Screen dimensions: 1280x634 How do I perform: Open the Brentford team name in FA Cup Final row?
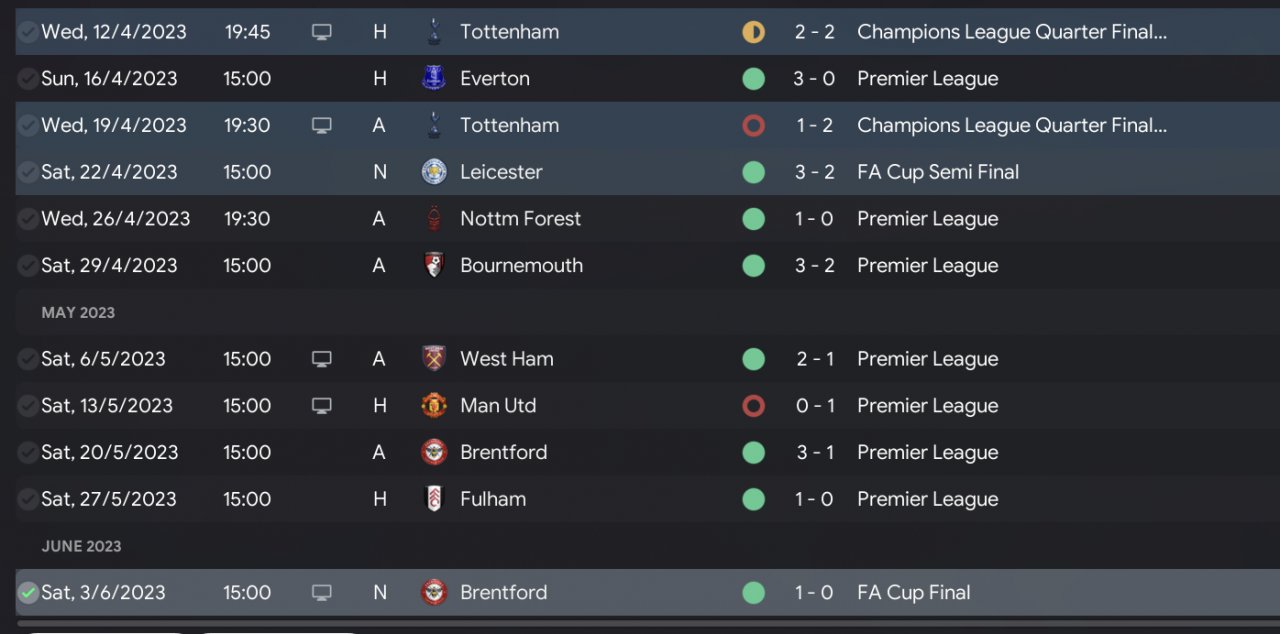(x=504, y=593)
